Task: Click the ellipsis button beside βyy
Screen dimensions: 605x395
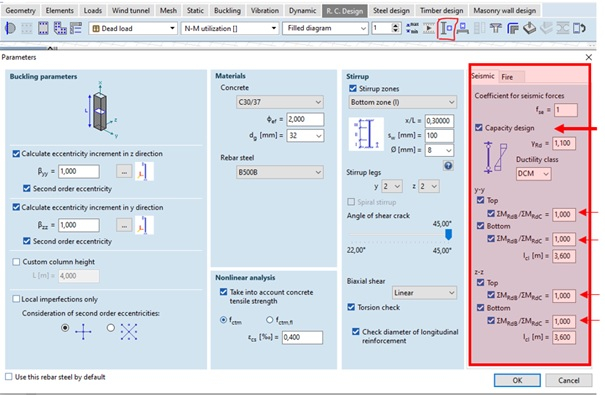Action: tap(124, 172)
